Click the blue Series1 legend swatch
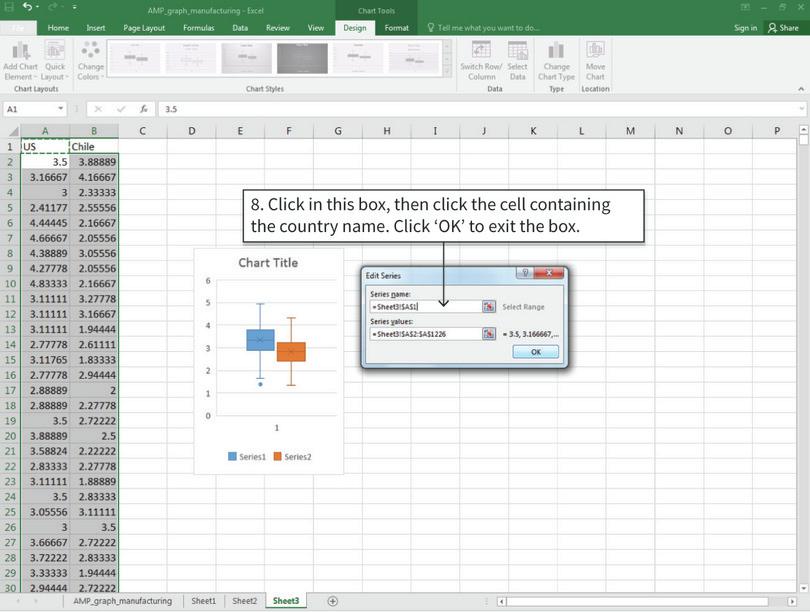Viewport: 810px width, 612px height. [233, 457]
